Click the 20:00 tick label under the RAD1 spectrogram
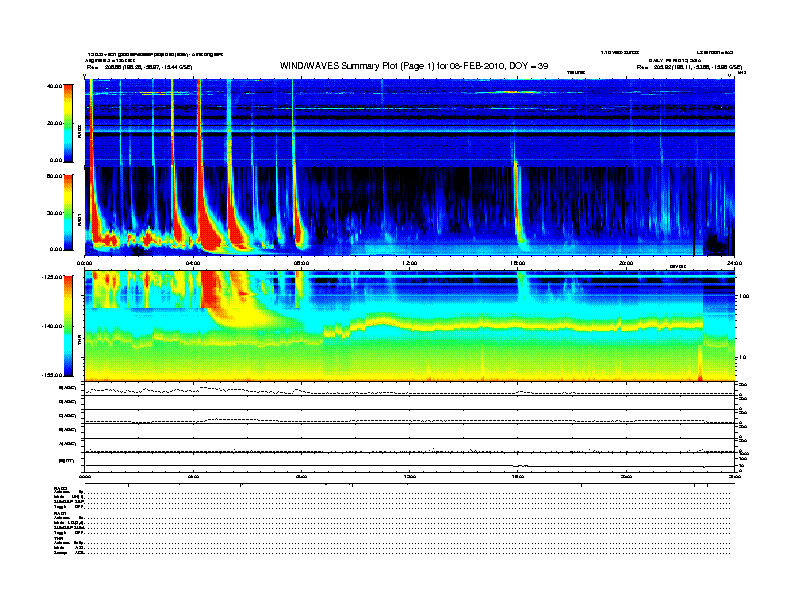 626,263
